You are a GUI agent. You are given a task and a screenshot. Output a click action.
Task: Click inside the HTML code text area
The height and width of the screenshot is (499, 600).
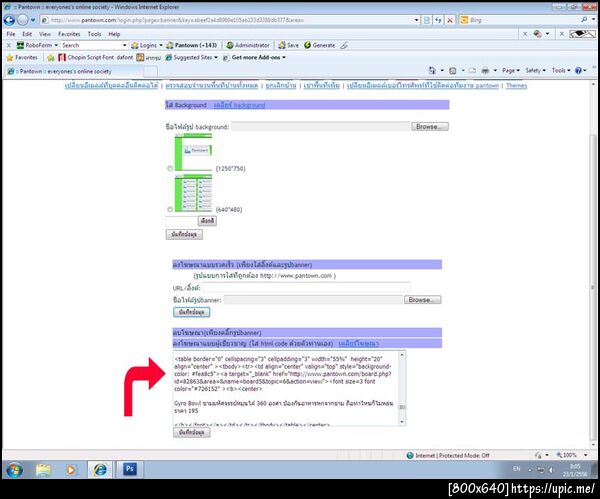pos(285,388)
